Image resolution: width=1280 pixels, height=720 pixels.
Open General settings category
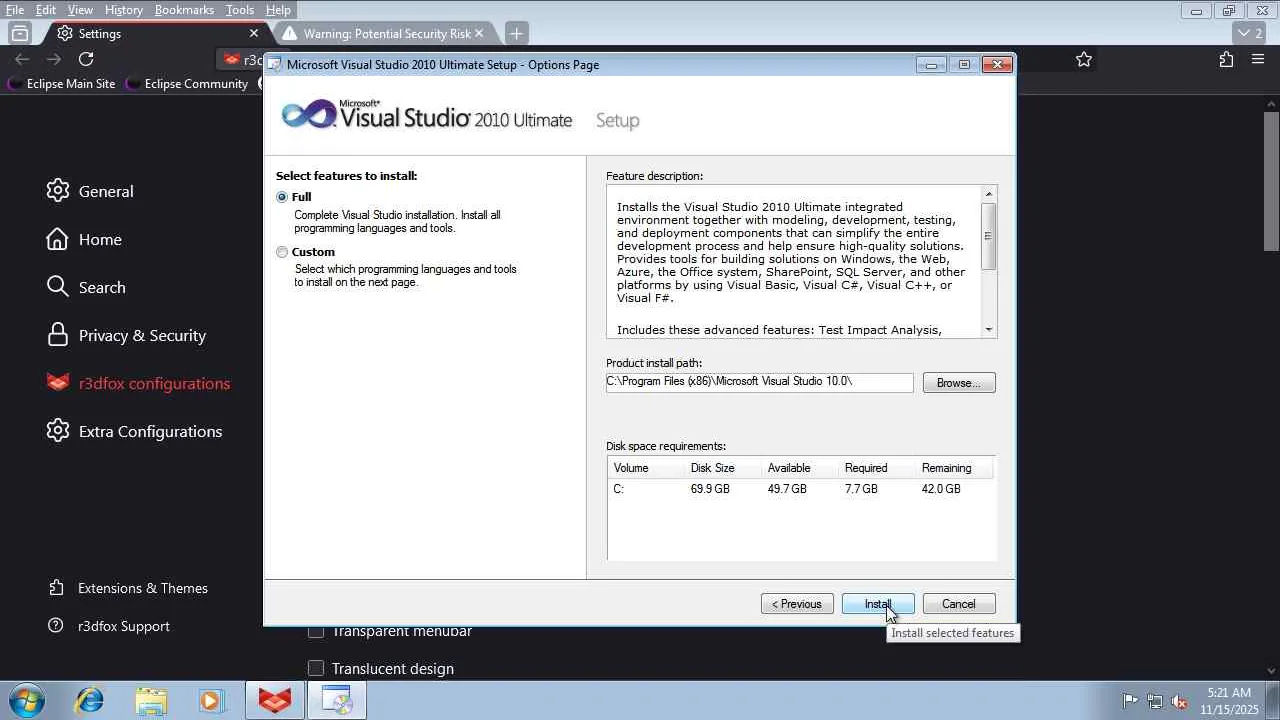click(90, 191)
